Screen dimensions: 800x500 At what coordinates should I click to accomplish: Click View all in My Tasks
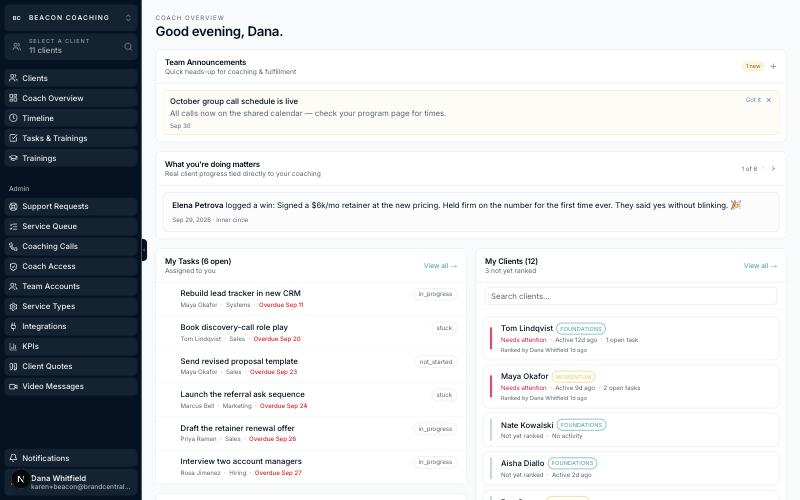click(x=440, y=266)
